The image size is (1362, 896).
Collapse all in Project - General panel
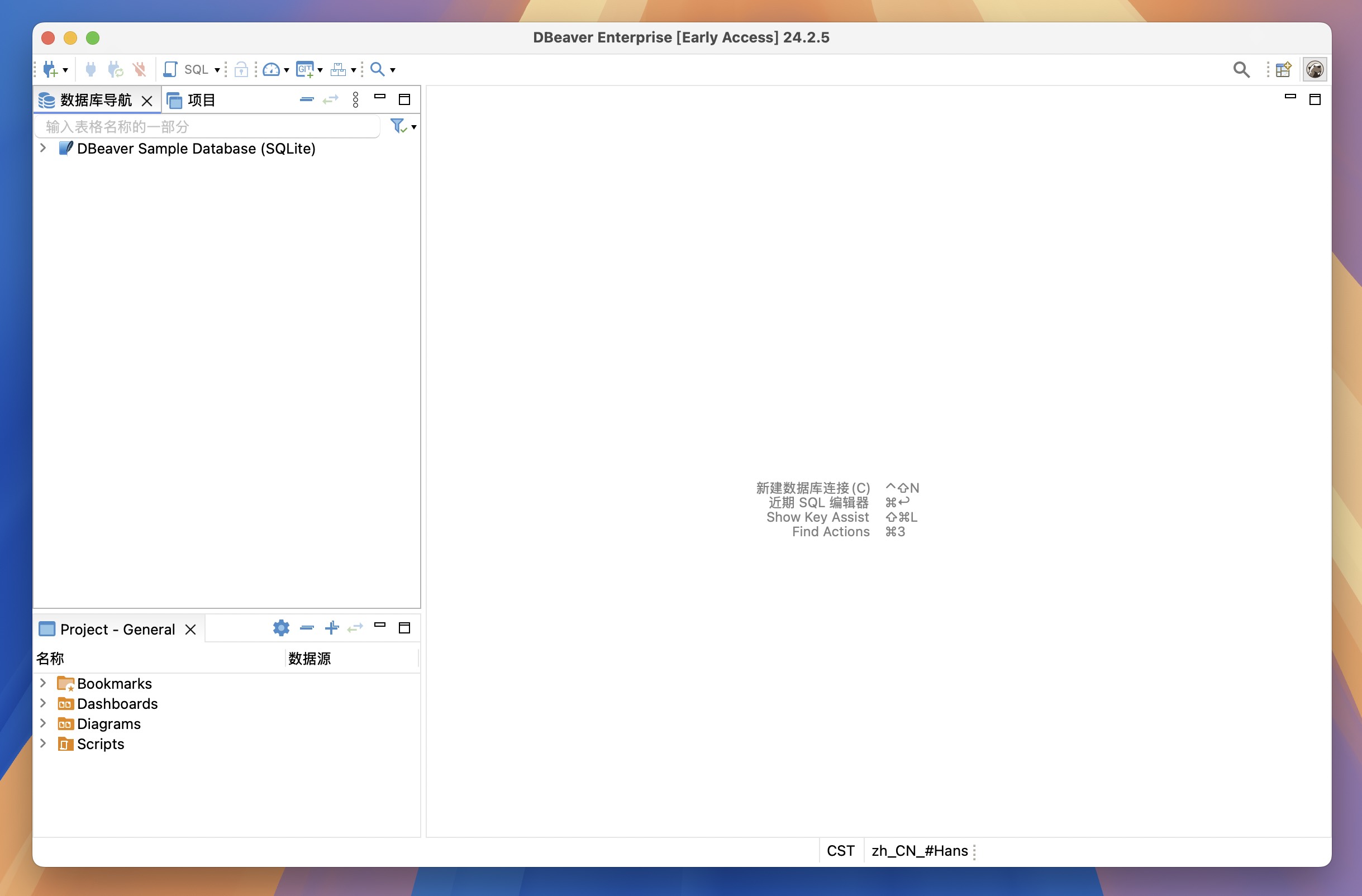(307, 628)
